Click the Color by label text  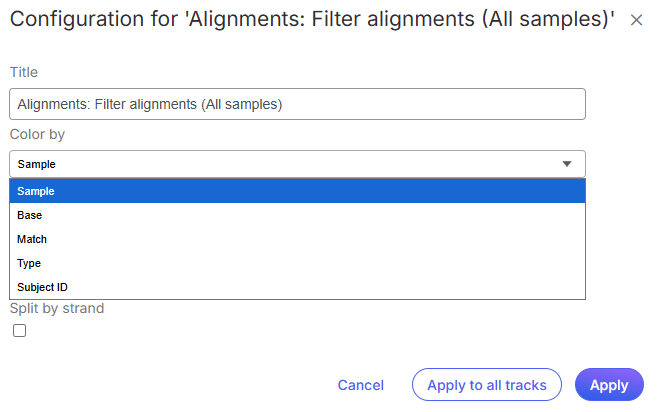[x=37, y=134]
